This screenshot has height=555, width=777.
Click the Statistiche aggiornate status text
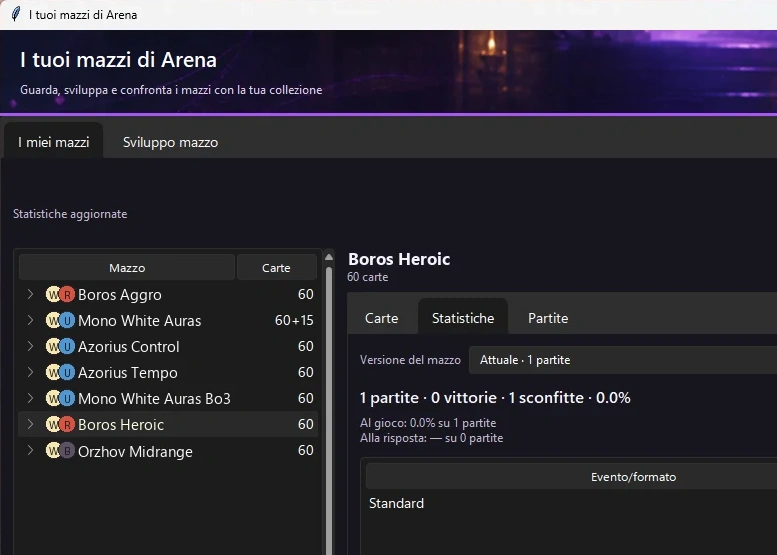click(70, 214)
